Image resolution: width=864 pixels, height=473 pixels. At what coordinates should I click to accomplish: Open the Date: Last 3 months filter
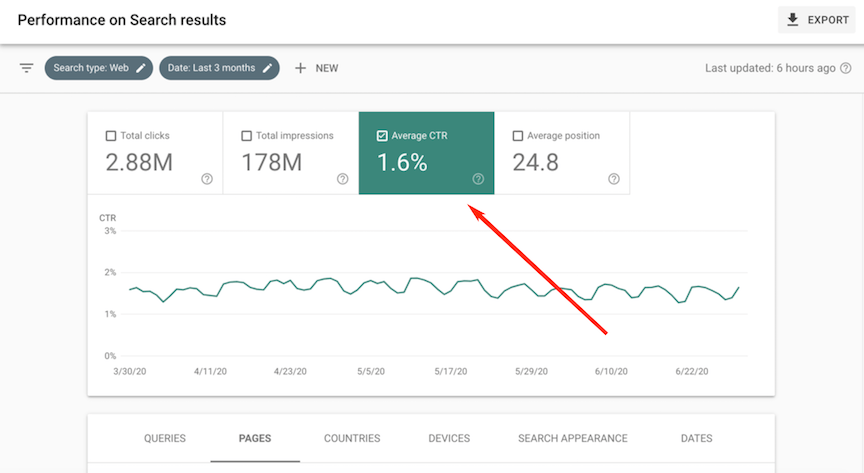pyautogui.click(x=213, y=68)
